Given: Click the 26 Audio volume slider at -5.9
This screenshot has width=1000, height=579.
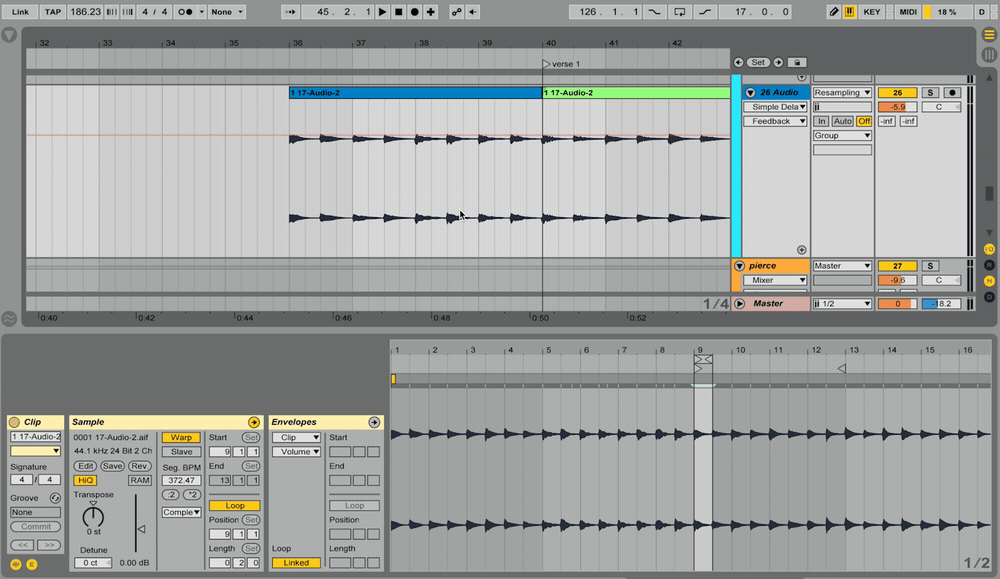Looking at the screenshot, I should click(x=898, y=106).
